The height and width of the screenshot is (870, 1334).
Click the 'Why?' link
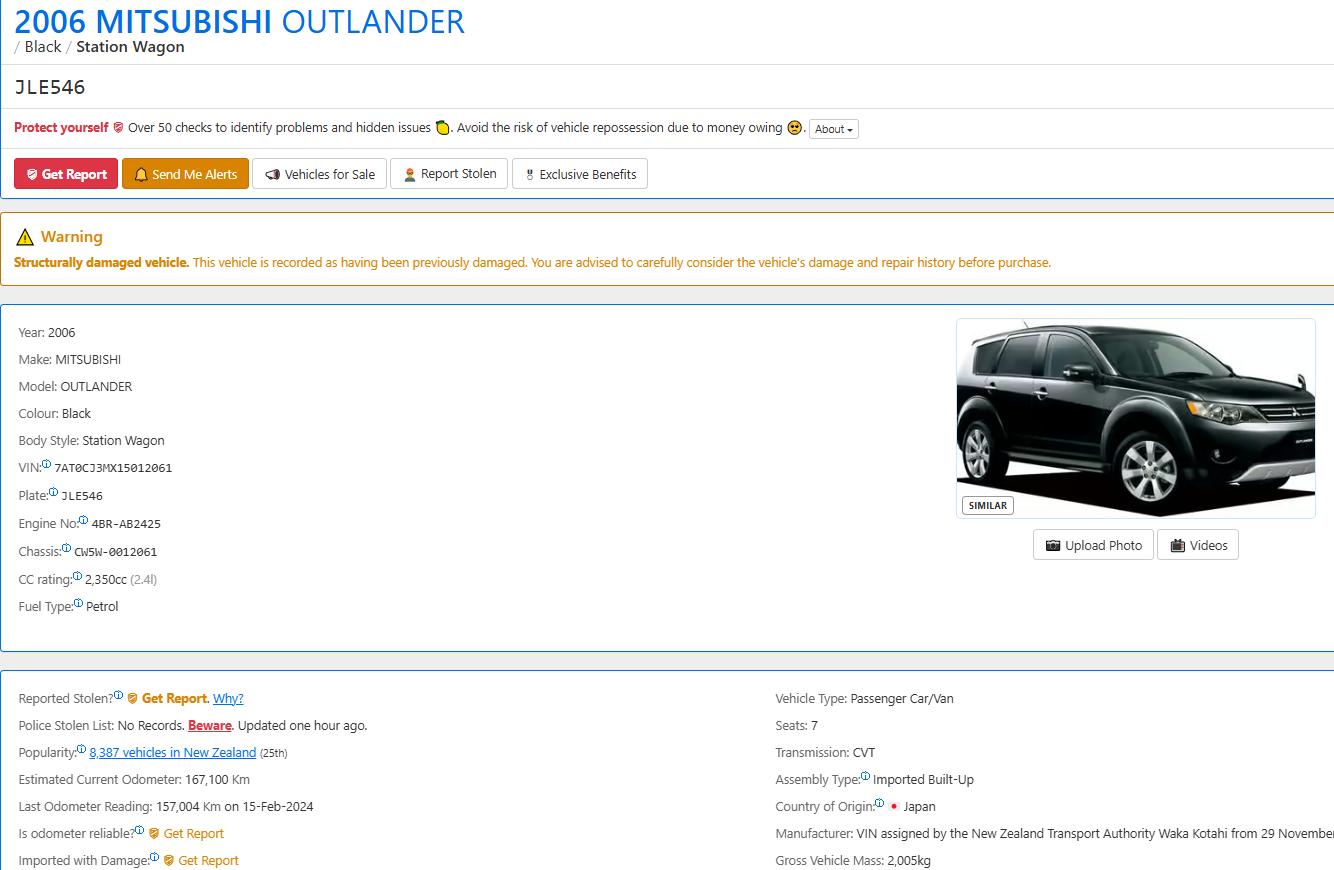point(228,699)
